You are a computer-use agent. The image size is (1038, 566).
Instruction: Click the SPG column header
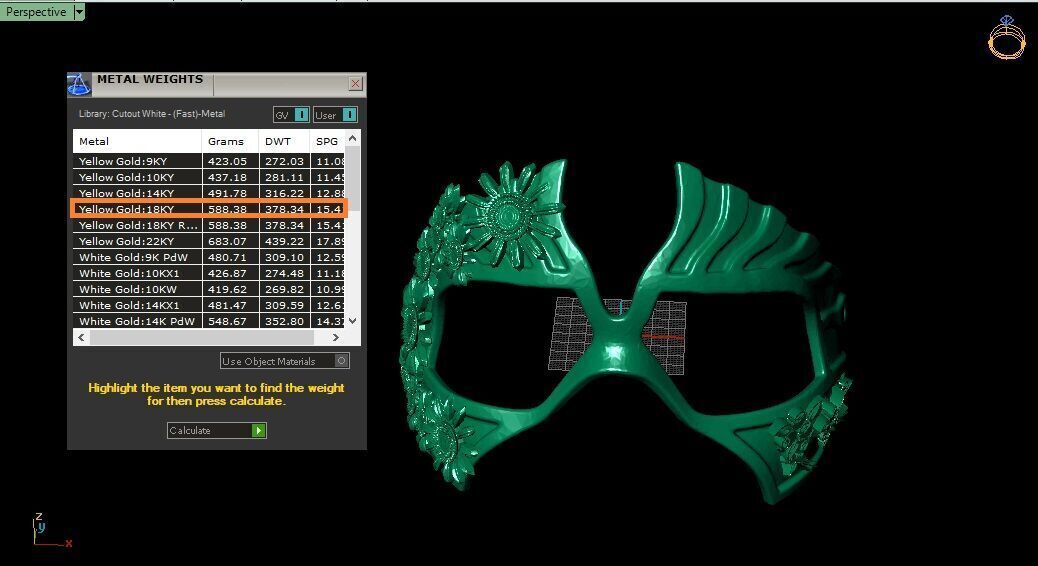pos(327,141)
